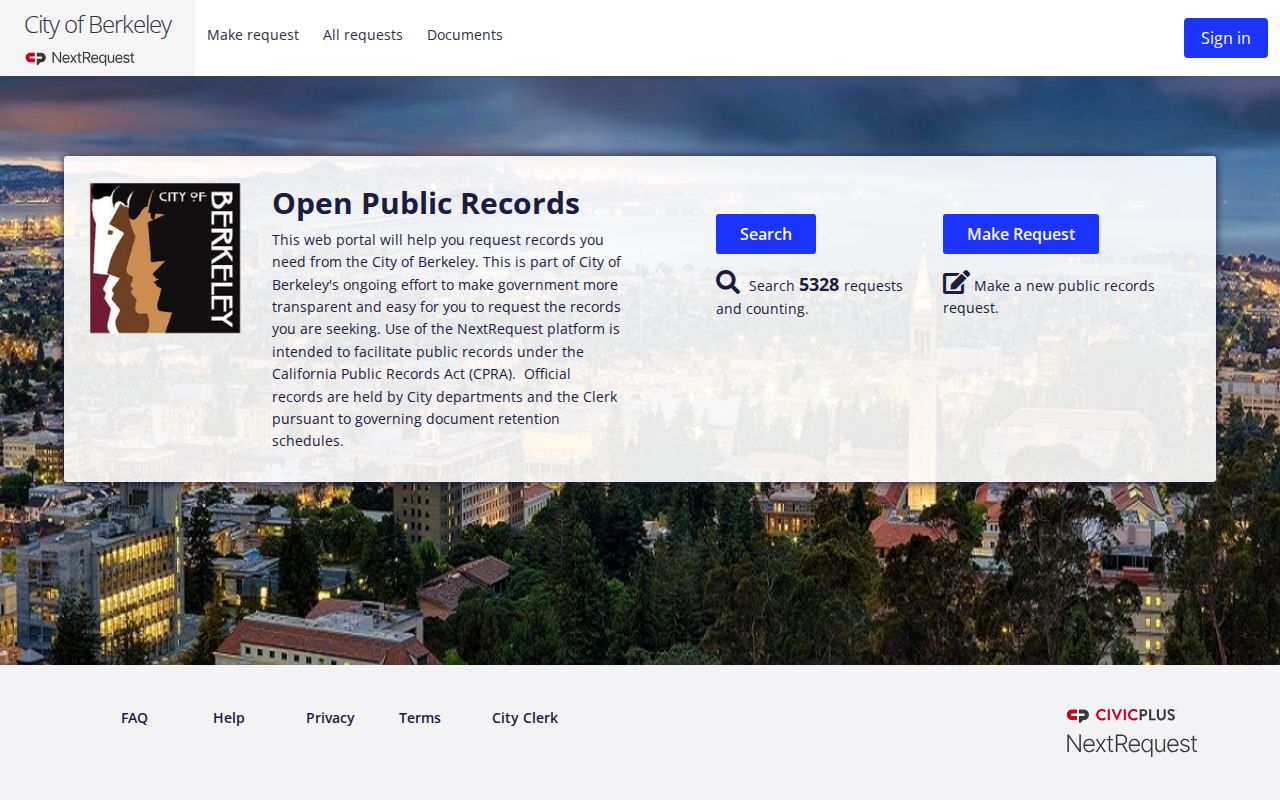Click the pencil edit icon
The width and height of the screenshot is (1280, 800).
click(x=956, y=283)
